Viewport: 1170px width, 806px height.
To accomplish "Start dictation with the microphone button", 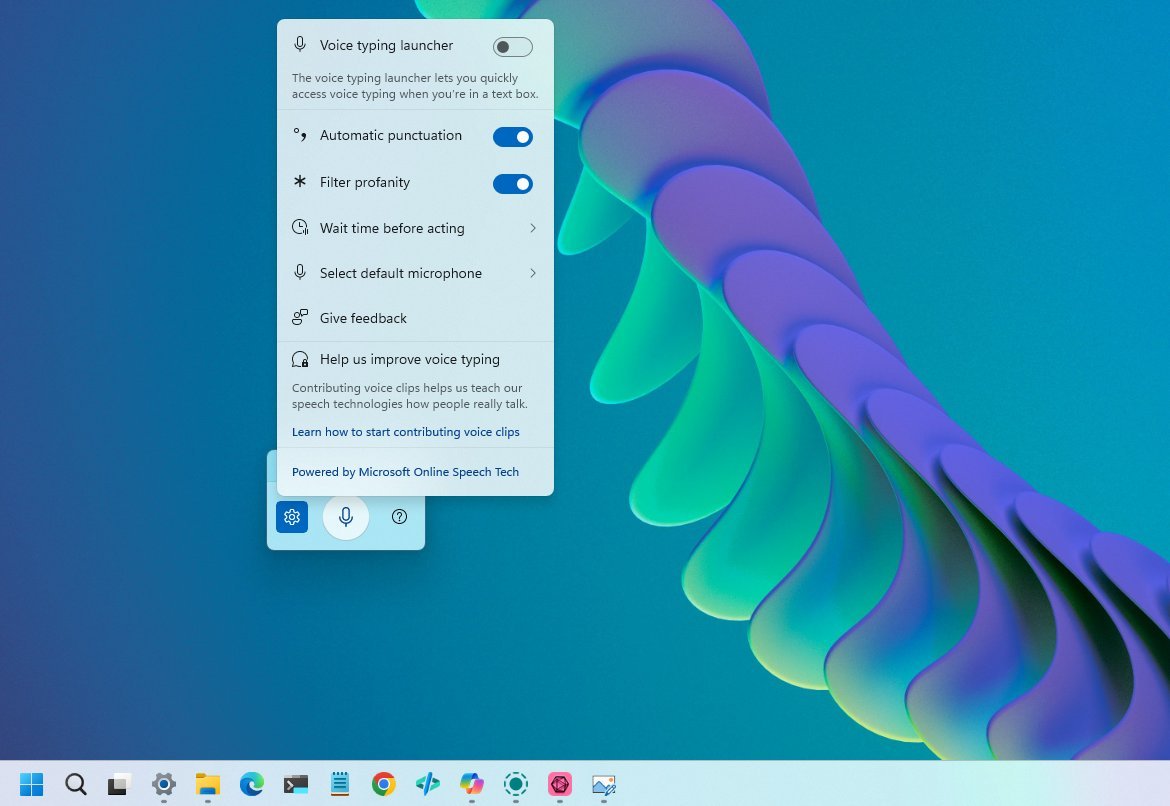I will [346, 517].
